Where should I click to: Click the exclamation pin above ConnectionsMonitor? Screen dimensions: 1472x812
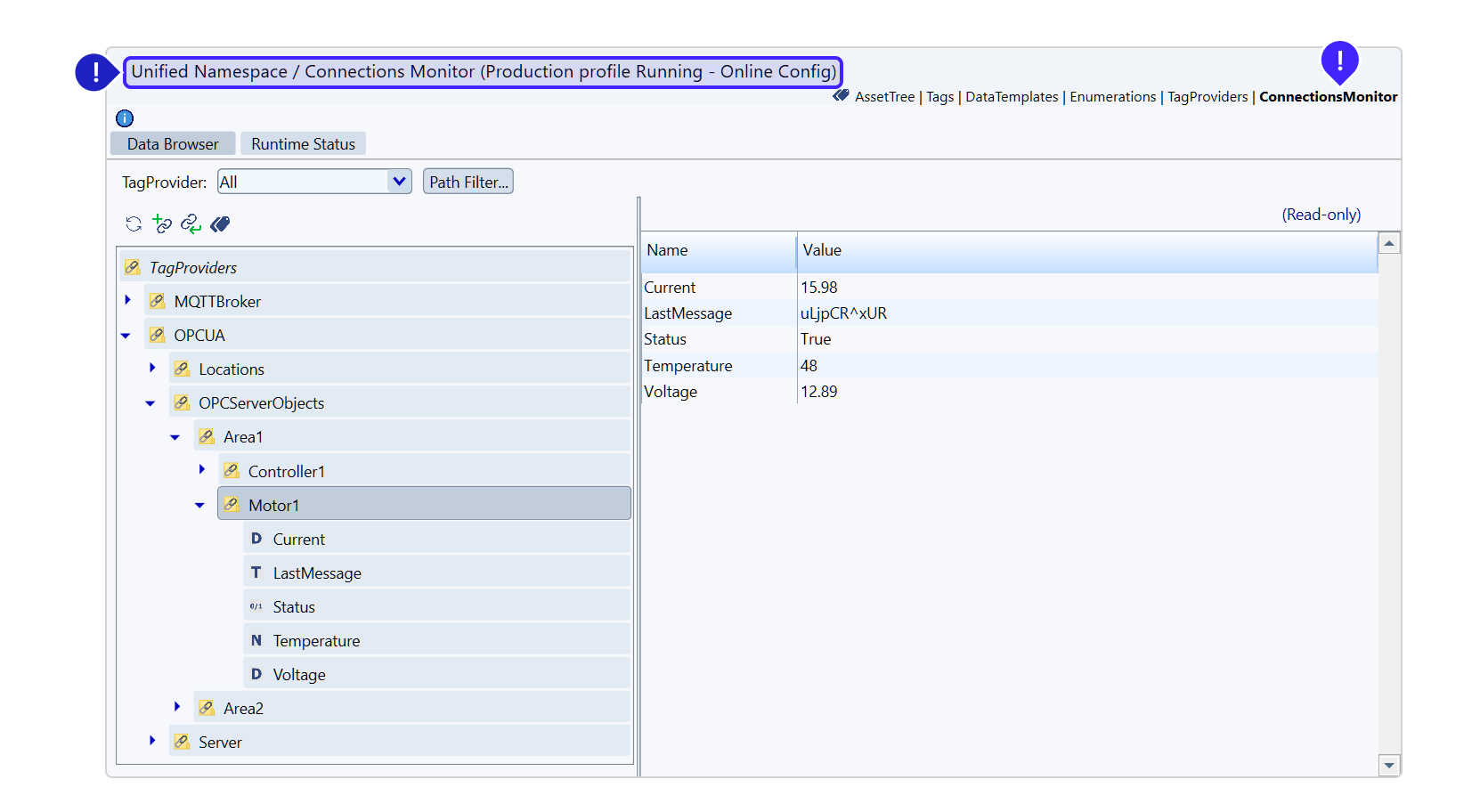1338,61
